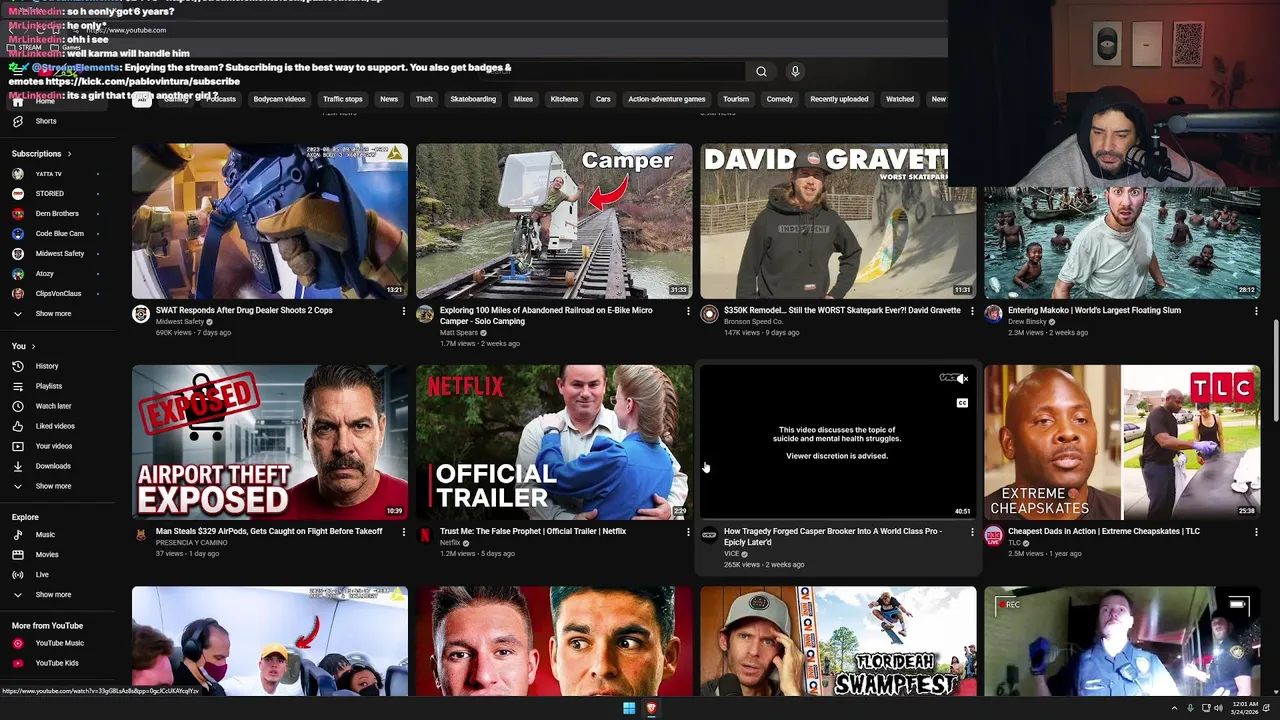Open the History icon in sidebar
The image size is (1280, 720).
pyautogui.click(x=18, y=366)
